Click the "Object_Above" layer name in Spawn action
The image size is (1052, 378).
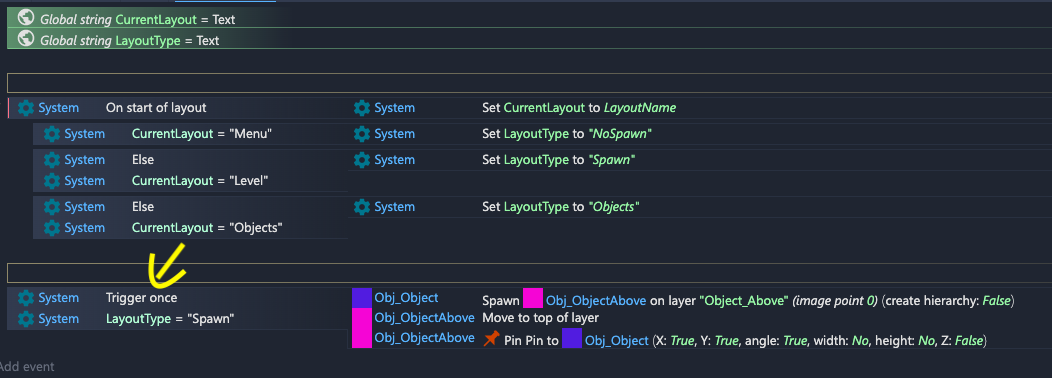[x=744, y=301]
